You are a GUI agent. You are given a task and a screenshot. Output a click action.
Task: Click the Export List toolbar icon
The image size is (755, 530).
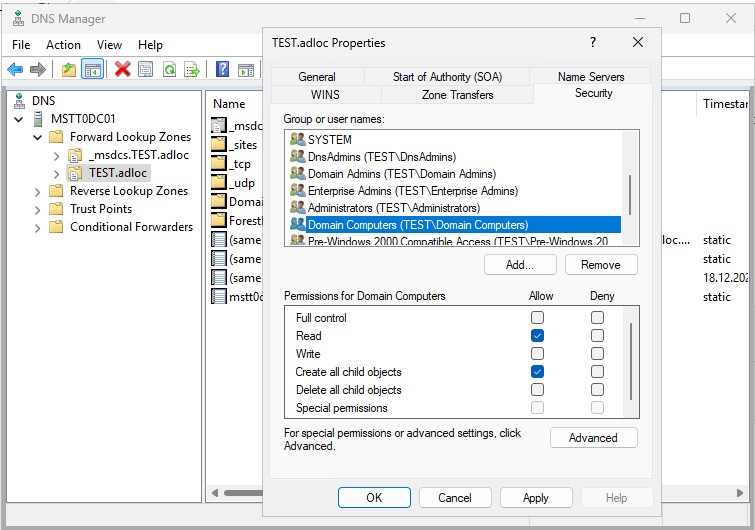coord(193,69)
